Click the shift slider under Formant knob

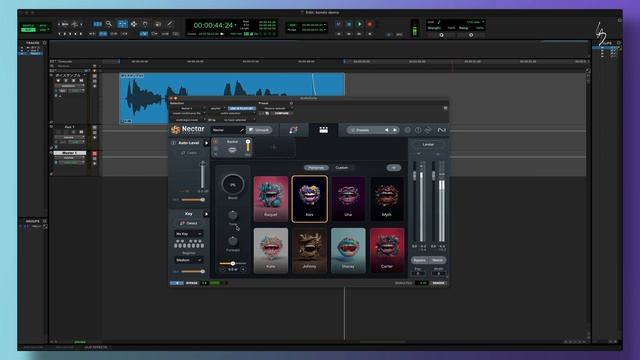coord(233,264)
